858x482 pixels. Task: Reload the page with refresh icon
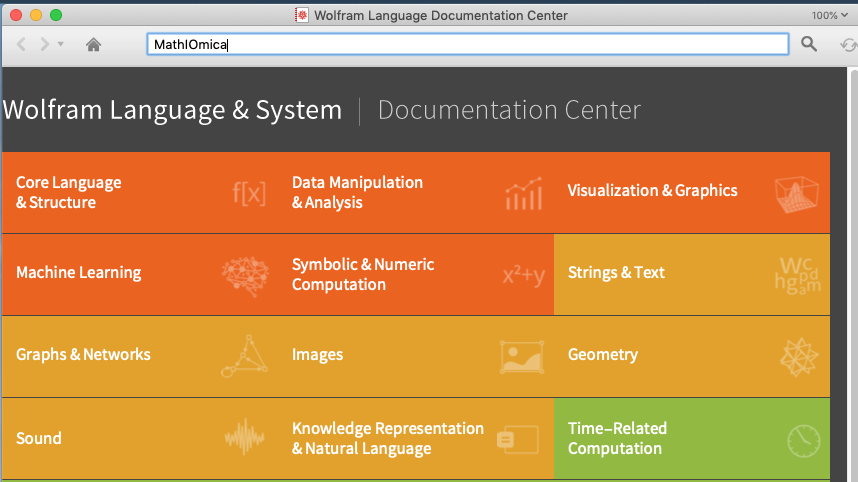tap(849, 44)
